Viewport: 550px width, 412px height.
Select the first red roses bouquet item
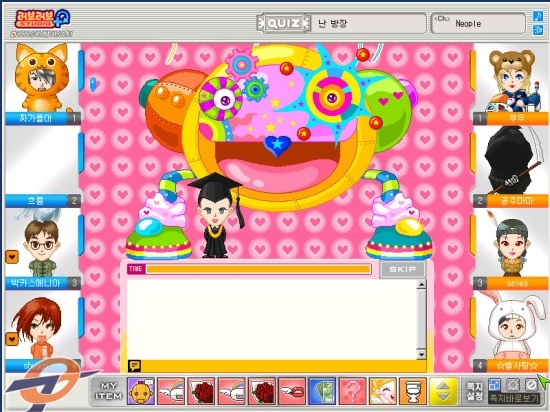coord(201,391)
